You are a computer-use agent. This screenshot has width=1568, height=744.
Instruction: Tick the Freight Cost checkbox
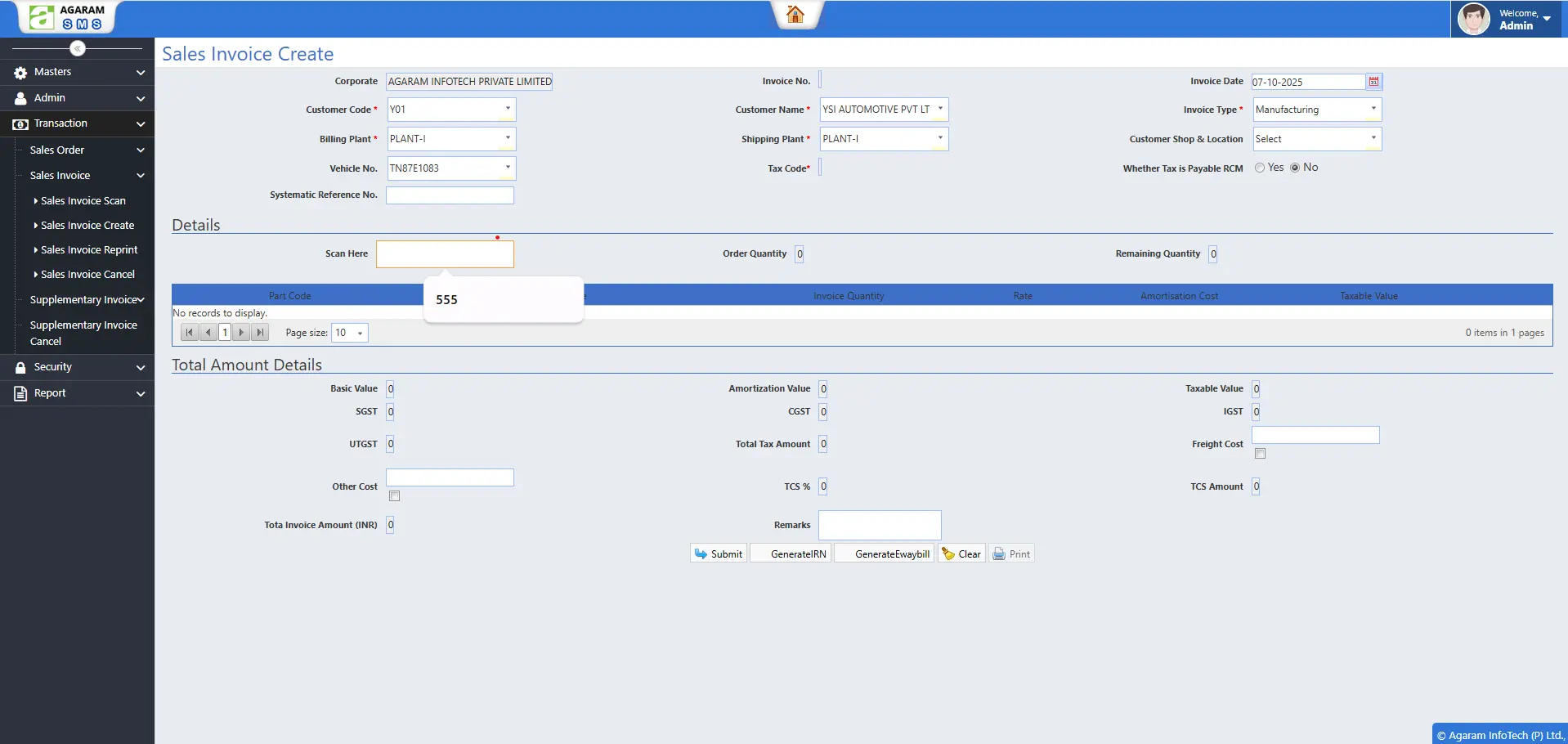pos(1260,454)
